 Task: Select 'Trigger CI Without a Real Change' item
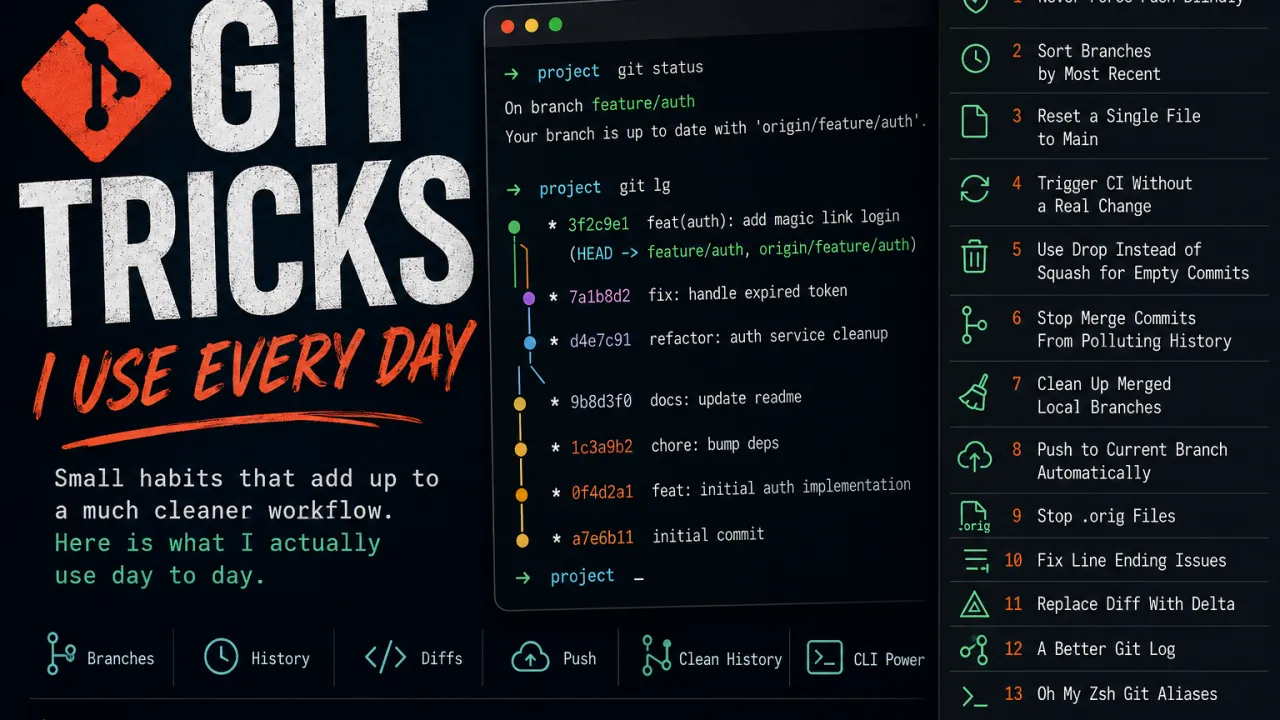point(1114,194)
